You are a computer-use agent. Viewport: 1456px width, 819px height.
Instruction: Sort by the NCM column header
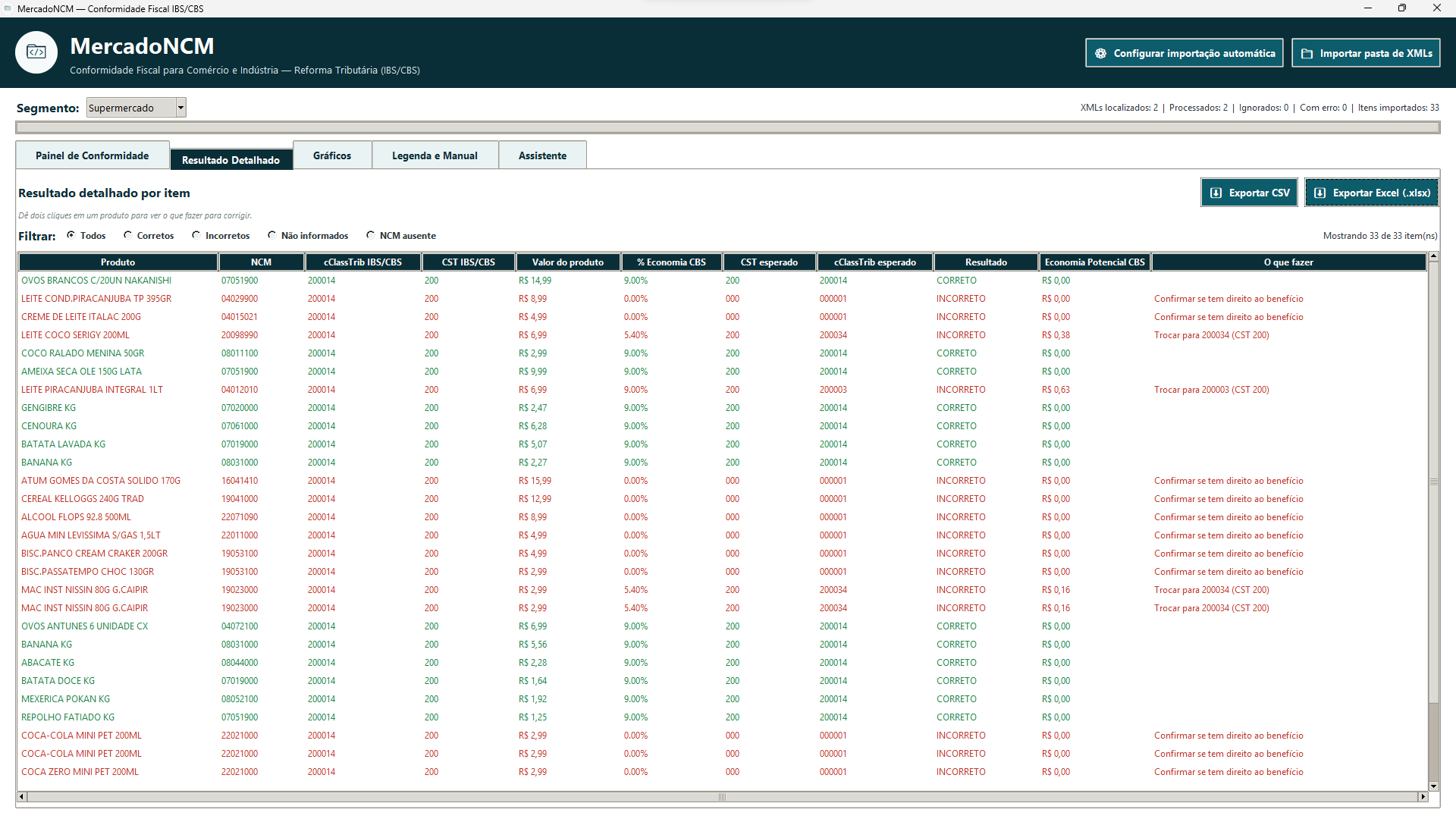(x=261, y=262)
